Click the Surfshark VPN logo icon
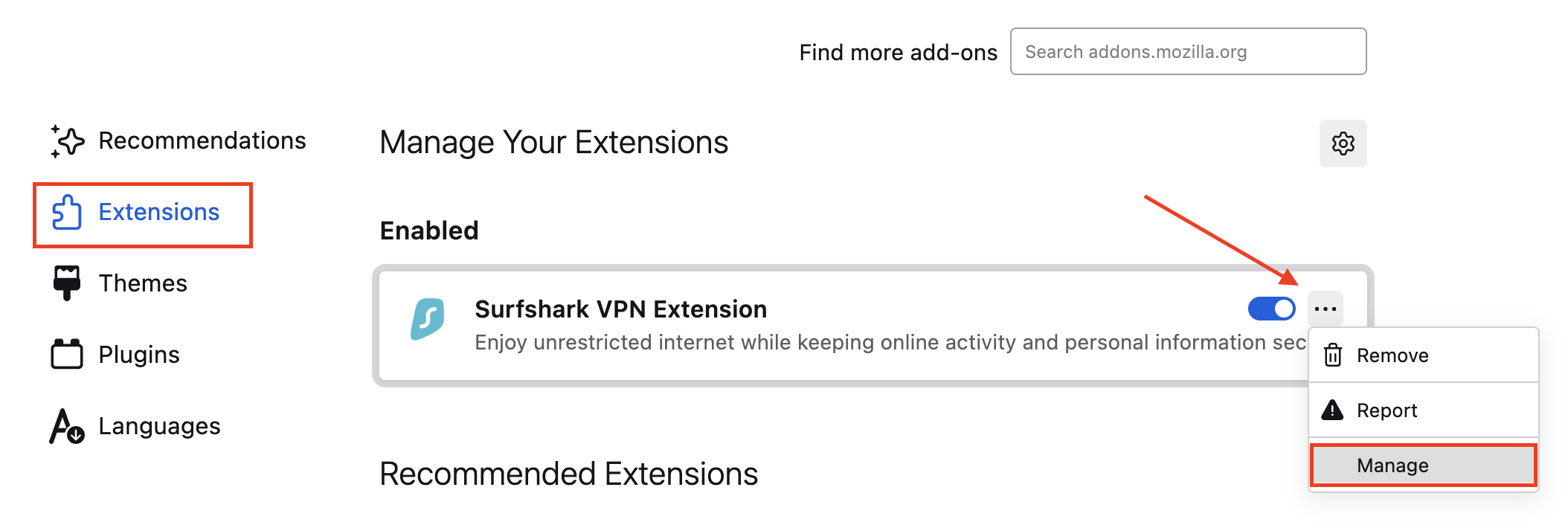The image size is (1568, 522). point(428,319)
